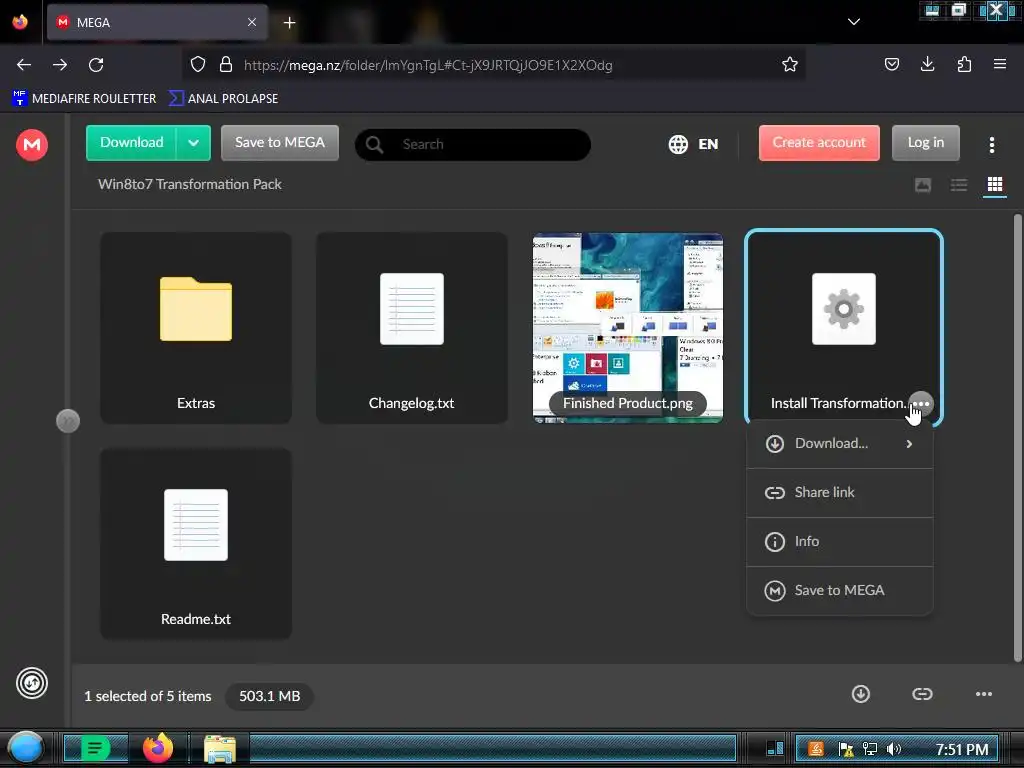Open the second bookmark on the bookmarks bar
Viewport: 1024px width, 768px height.
[223, 99]
